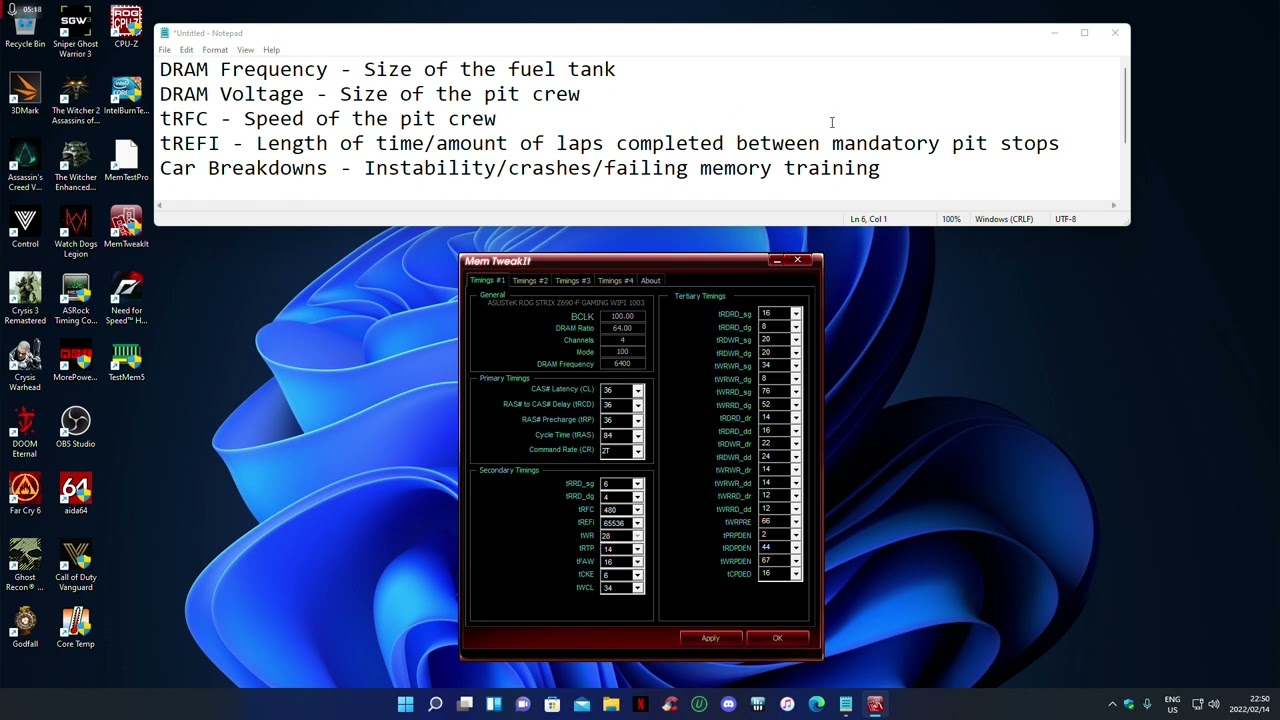Switch to the Timings #2 tab
Viewport: 1280px width, 720px height.
[530, 281]
